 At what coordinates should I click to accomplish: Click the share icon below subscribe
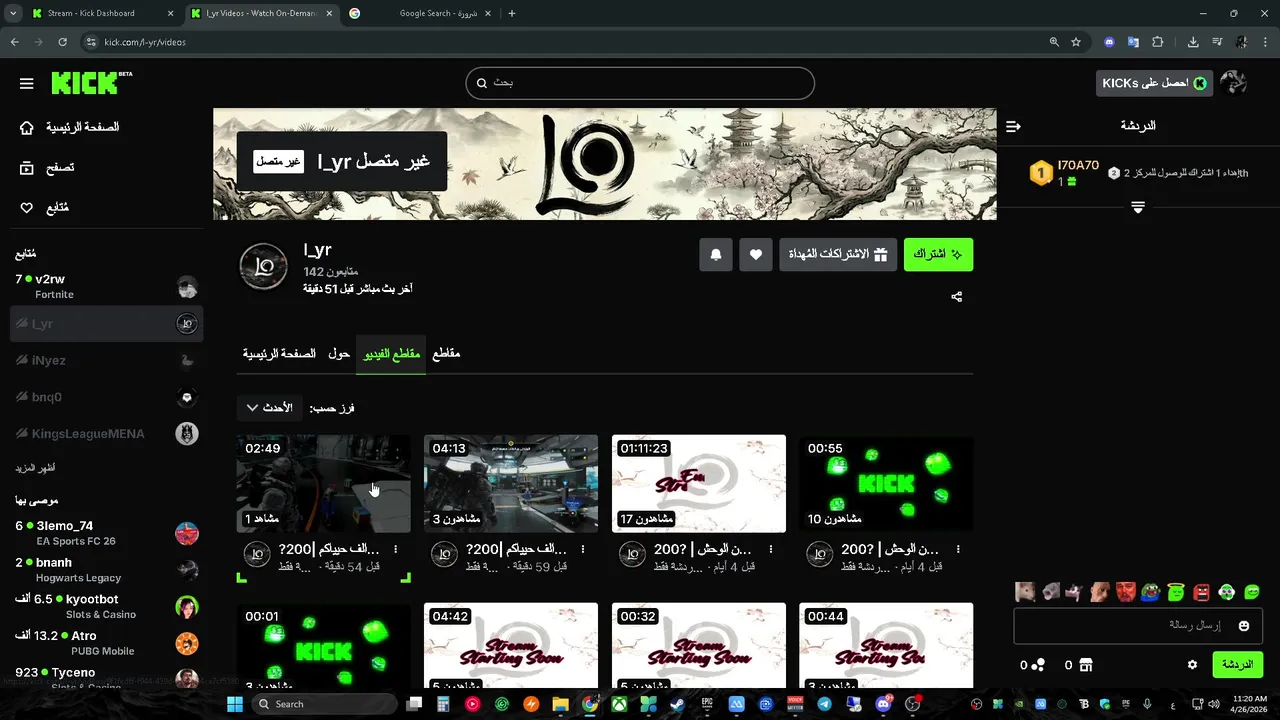click(x=957, y=297)
